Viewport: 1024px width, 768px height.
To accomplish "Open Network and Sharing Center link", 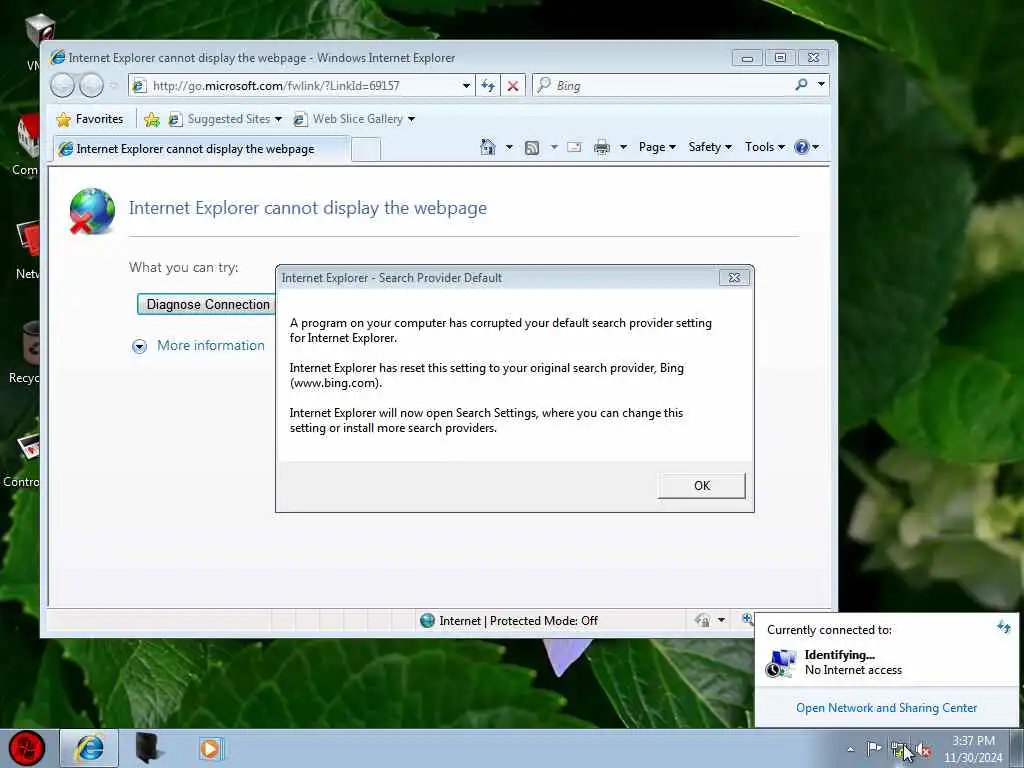I will (x=886, y=708).
